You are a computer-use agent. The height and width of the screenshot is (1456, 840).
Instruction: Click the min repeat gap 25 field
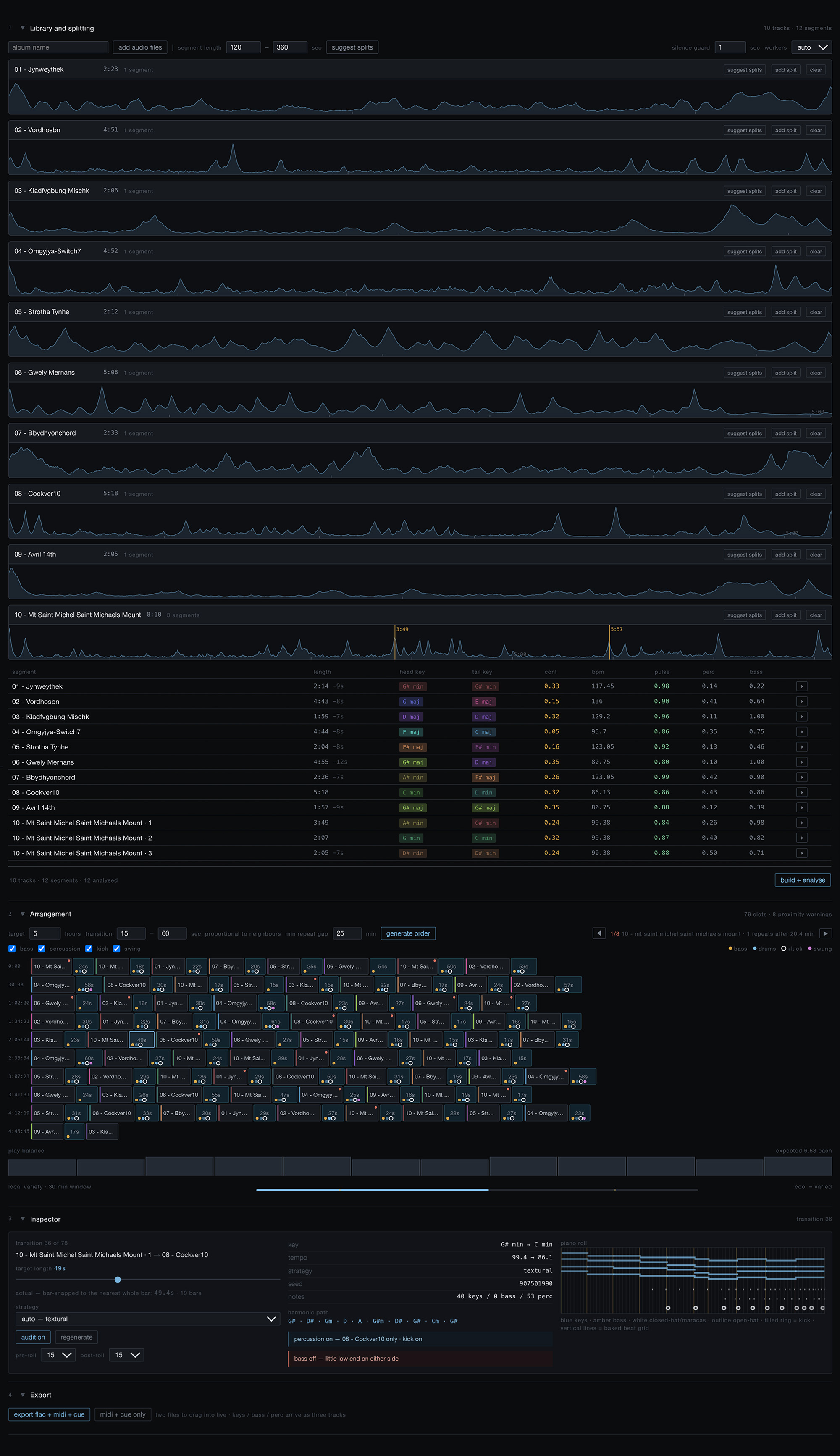(347, 933)
